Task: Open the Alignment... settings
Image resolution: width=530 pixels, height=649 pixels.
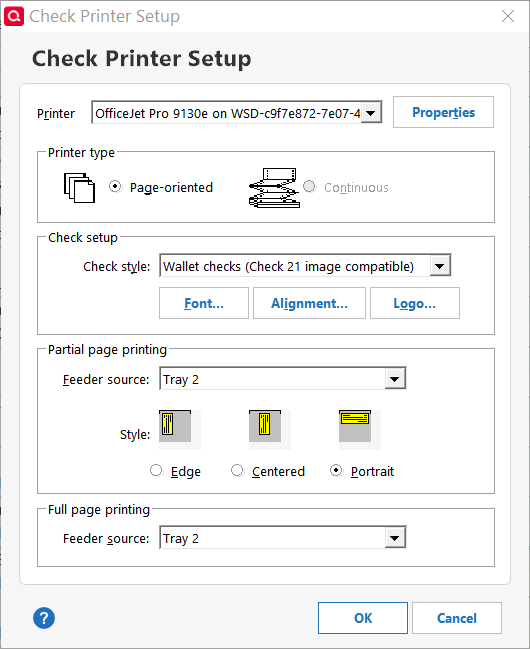Action: click(309, 303)
